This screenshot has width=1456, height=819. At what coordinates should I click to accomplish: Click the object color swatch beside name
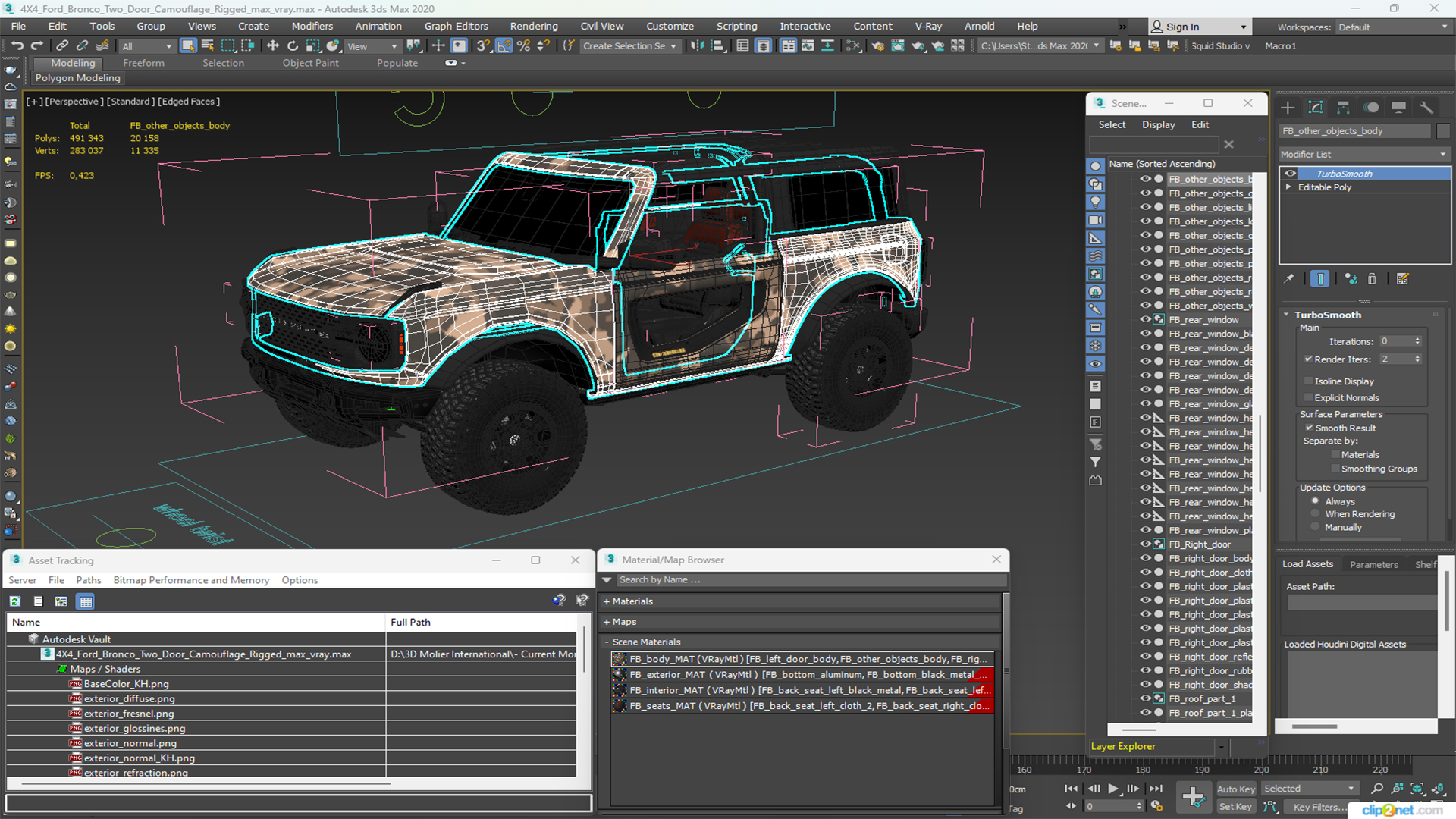[x=1443, y=131]
